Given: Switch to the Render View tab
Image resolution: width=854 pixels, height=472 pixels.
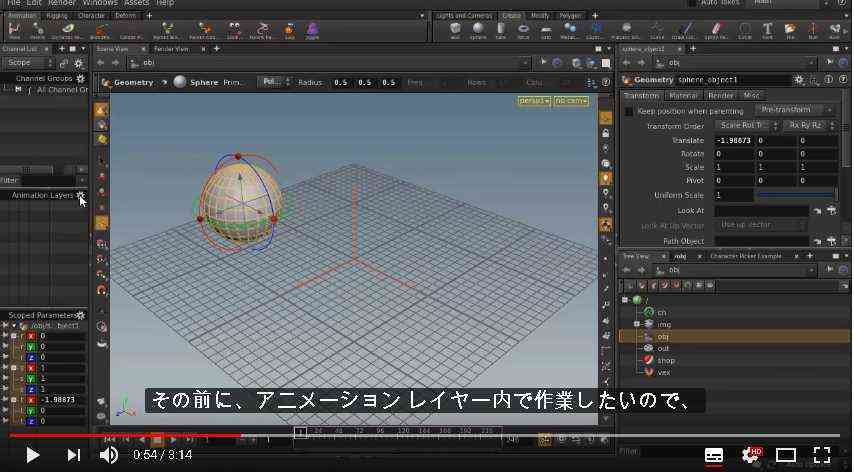Looking at the screenshot, I should click(172, 49).
